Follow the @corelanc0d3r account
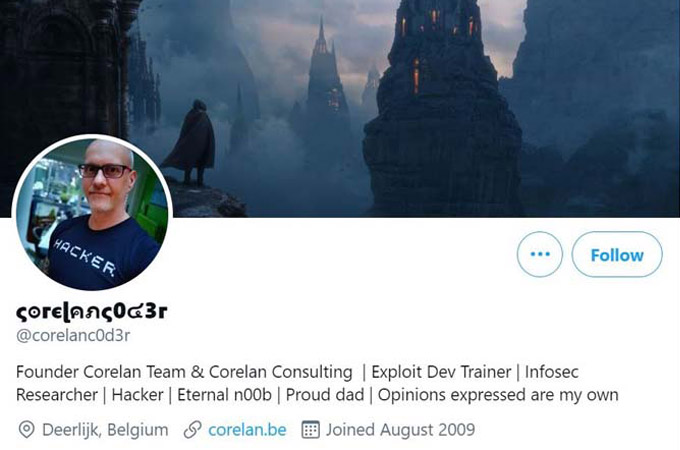This screenshot has height=450, width=680. coord(617,254)
